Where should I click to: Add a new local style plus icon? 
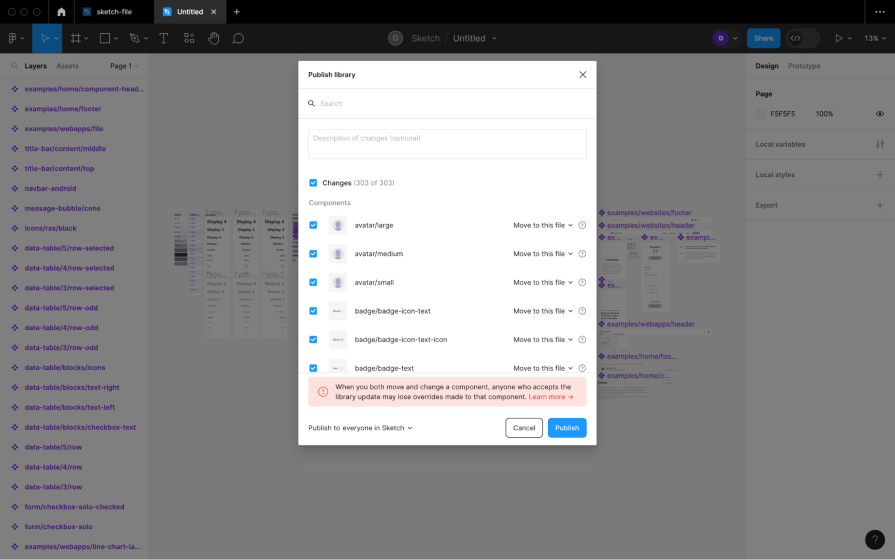[x=879, y=175]
